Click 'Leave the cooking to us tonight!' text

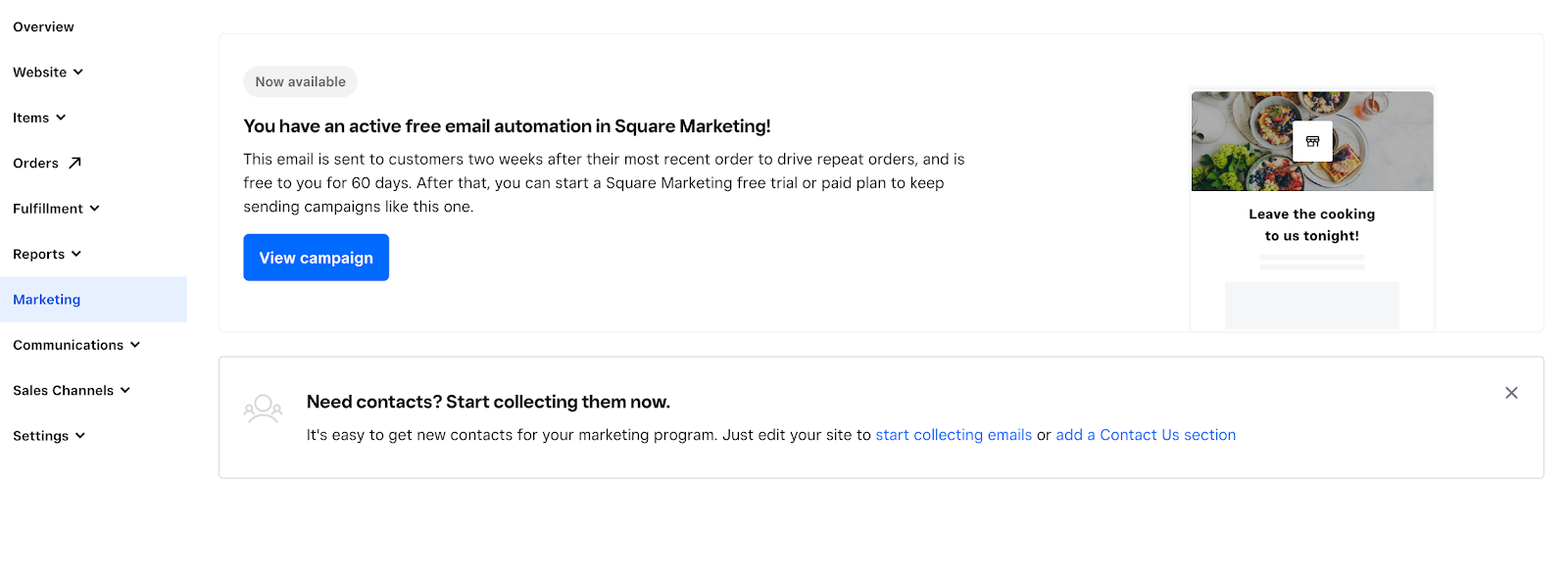click(x=1312, y=224)
